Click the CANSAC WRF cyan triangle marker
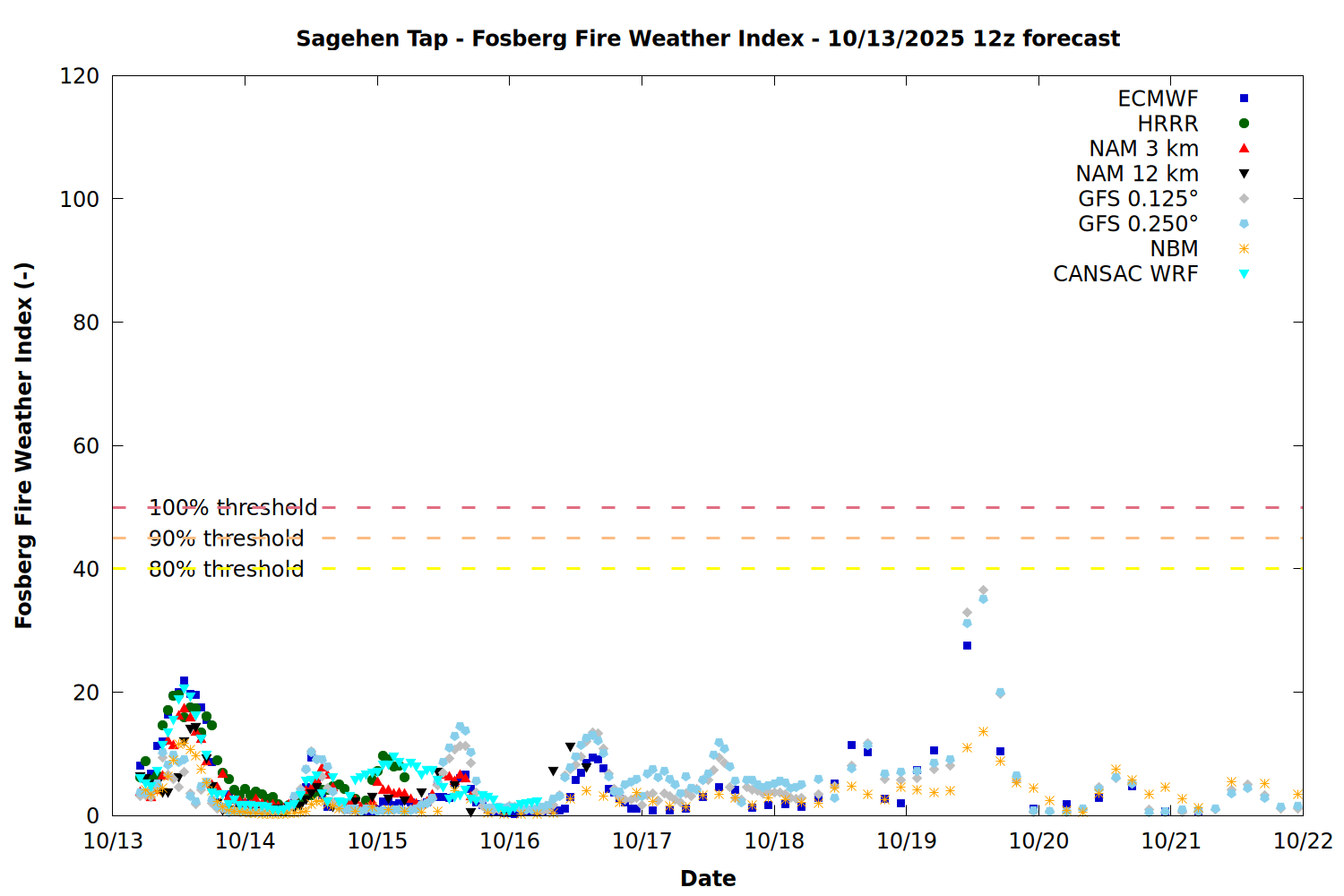Viewport: 1344px width, 896px height. click(1244, 274)
